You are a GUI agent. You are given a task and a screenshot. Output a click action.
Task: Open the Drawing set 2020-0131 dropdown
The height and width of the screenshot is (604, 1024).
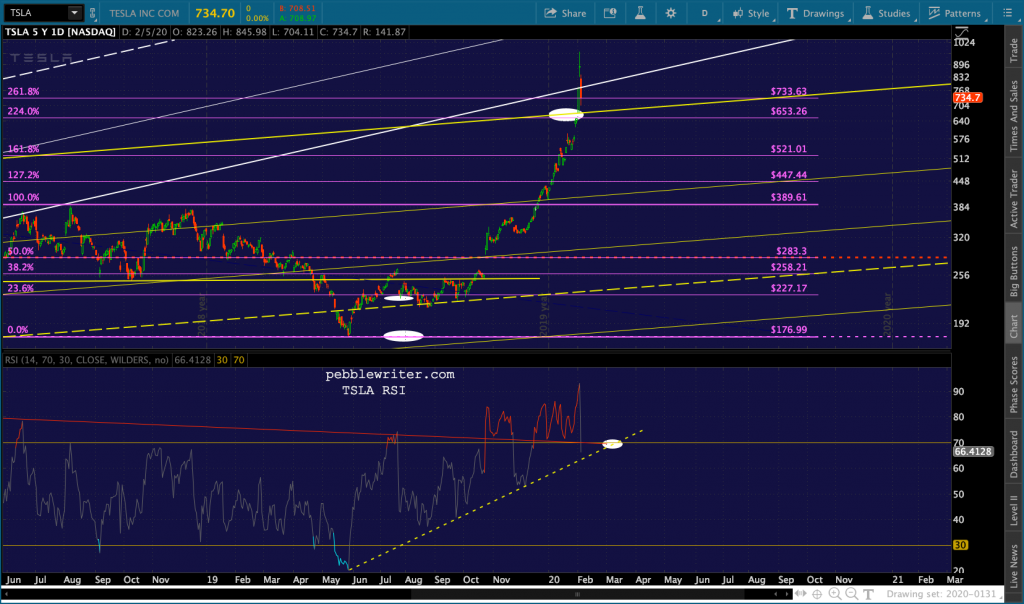tap(943, 594)
